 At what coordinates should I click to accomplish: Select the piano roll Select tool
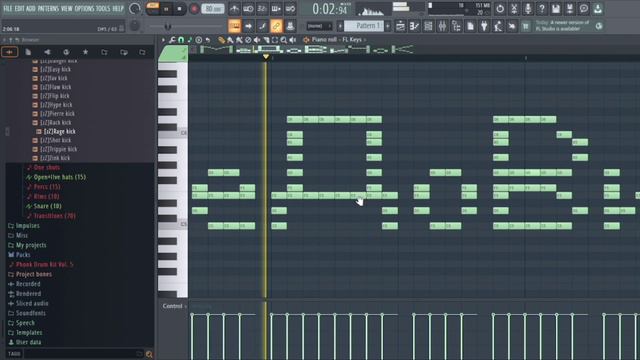[275, 40]
